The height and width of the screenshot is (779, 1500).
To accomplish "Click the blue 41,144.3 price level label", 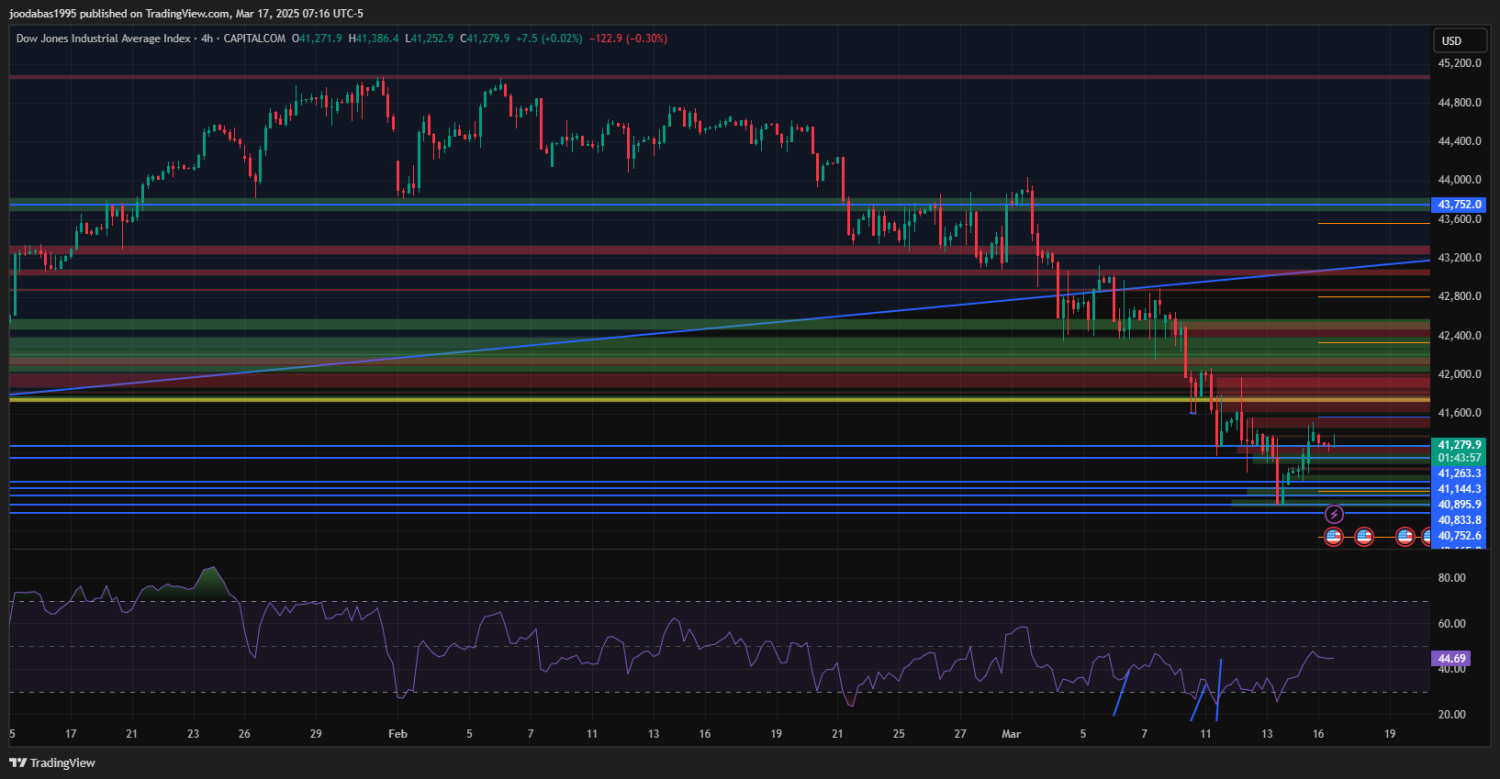I will point(1459,489).
